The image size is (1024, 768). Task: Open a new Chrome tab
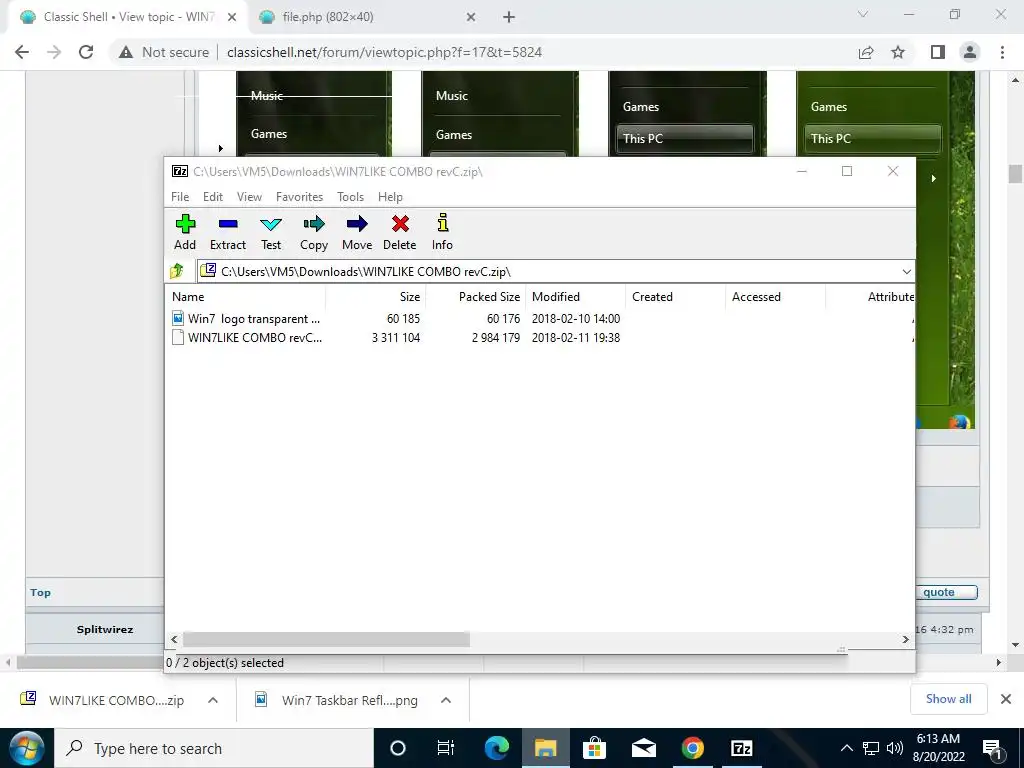pos(509,17)
